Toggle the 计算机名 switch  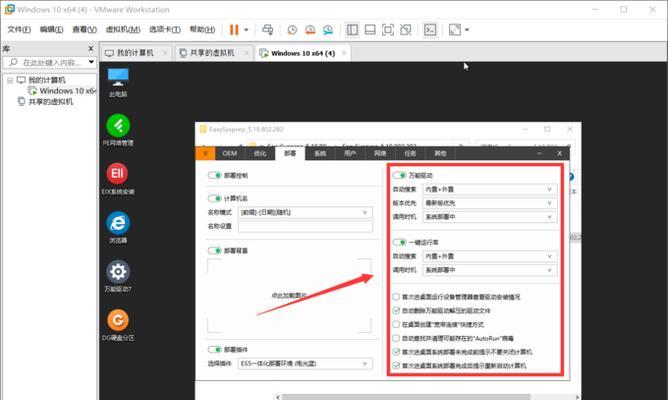[214, 198]
